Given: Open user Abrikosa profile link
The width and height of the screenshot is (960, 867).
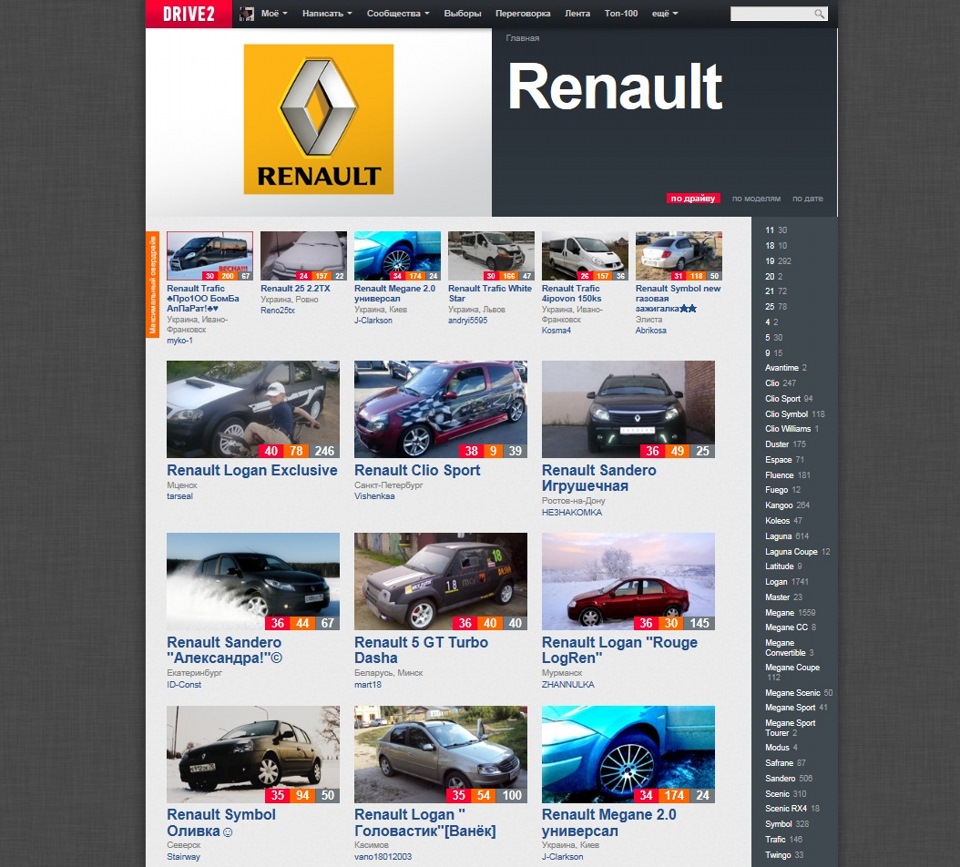Looking at the screenshot, I should tap(651, 331).
